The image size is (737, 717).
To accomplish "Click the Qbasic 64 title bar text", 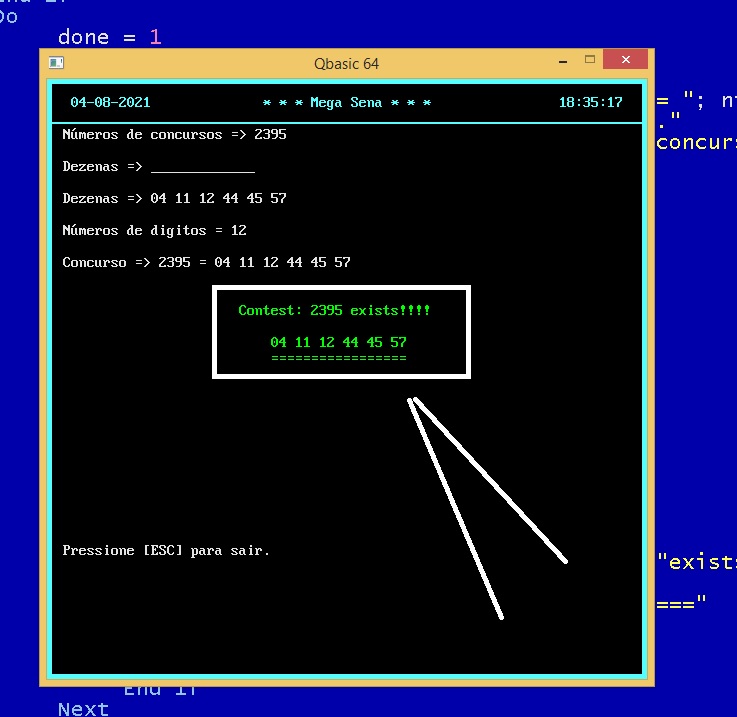I will click(346, 63).
